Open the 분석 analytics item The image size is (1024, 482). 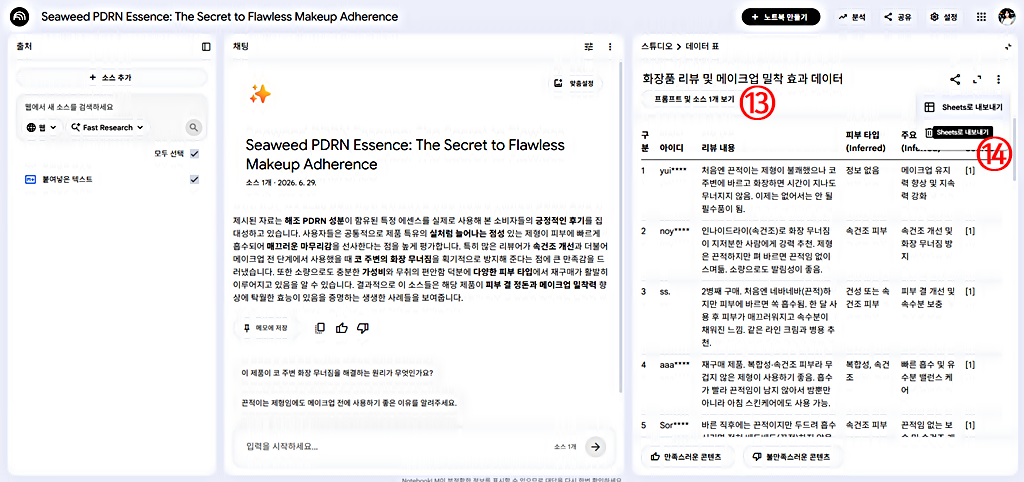point(852,18)
